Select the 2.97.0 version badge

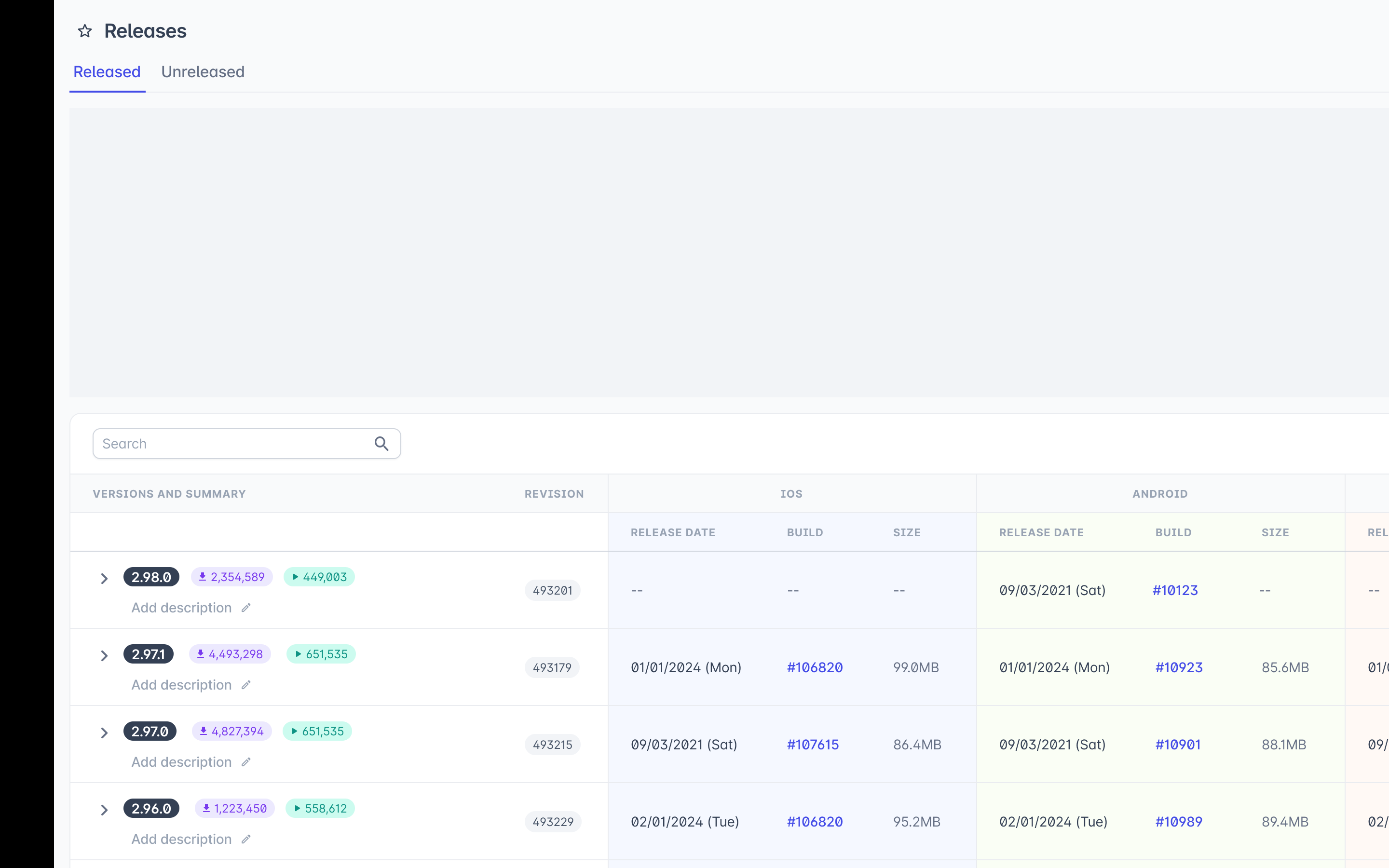(150, 732)
